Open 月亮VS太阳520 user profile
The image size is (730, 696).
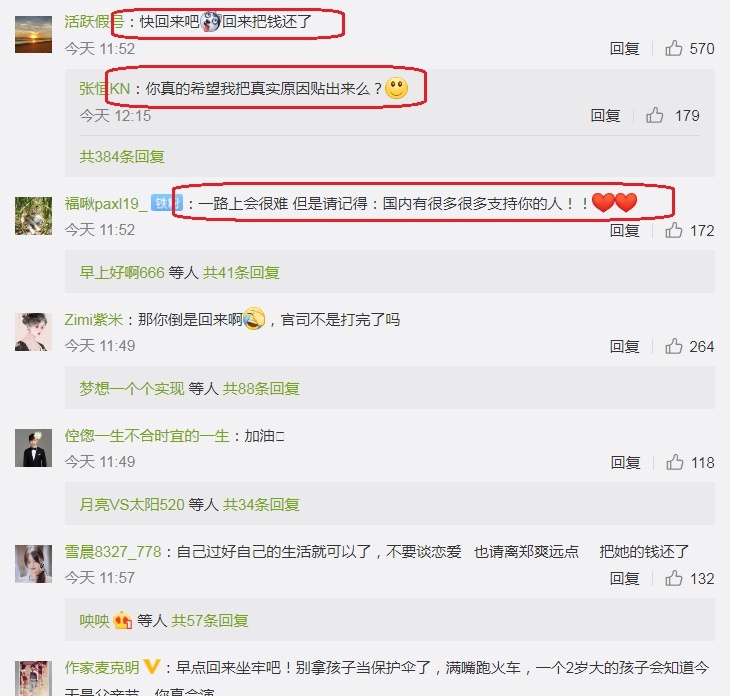(x=132, y=504)
